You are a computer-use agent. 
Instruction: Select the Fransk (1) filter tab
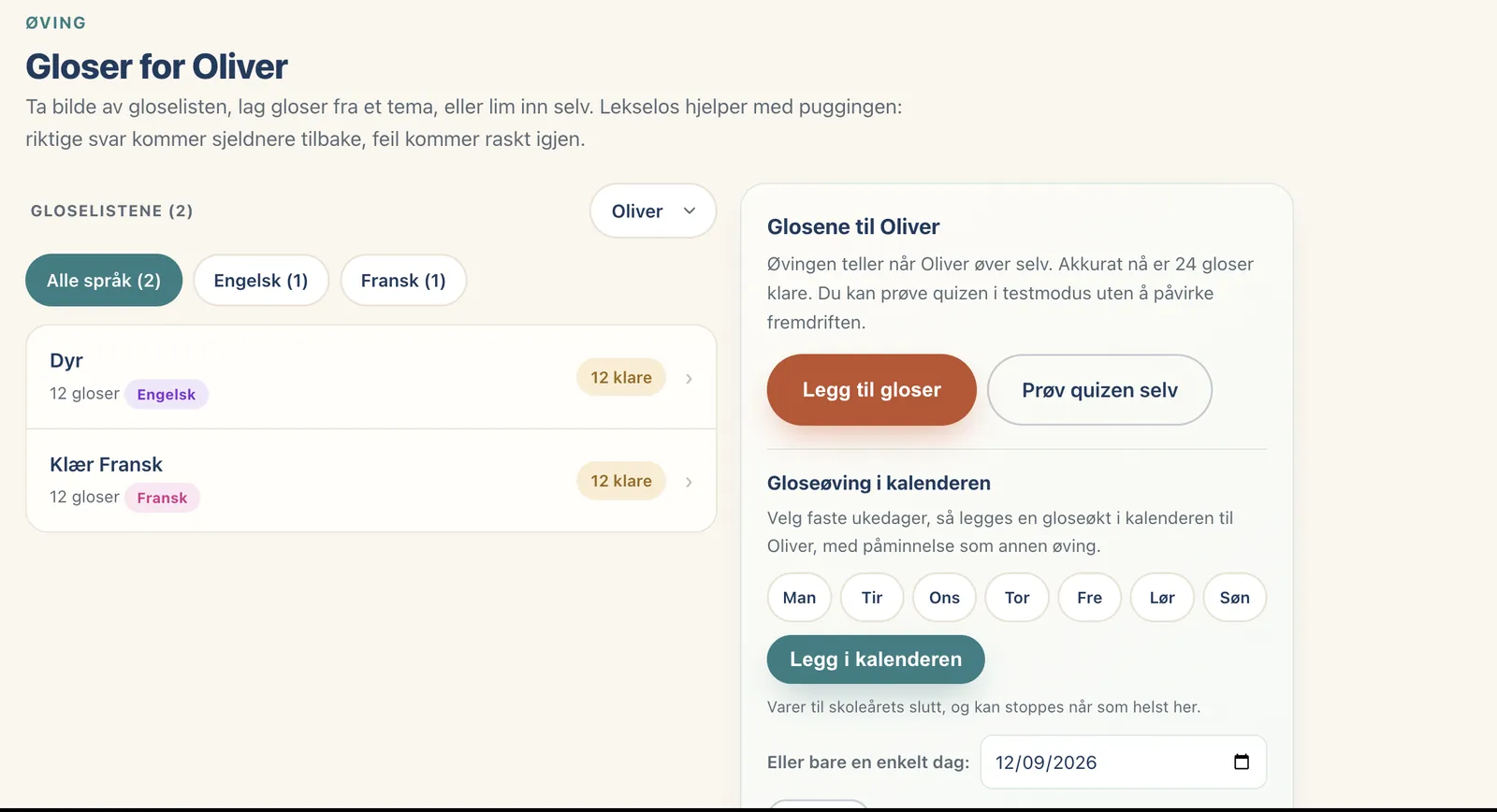[403, 281]
